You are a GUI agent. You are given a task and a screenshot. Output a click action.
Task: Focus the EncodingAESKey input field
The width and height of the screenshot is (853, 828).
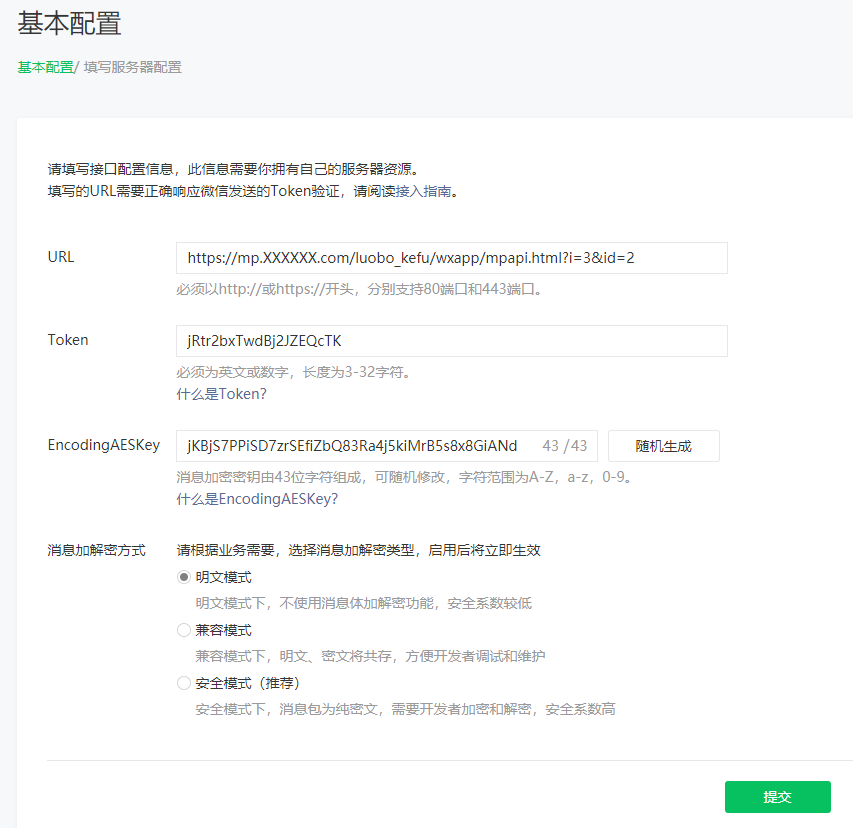(x=387, y=446)
